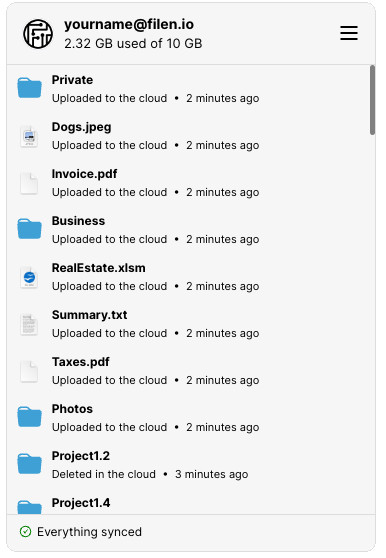Image resolution: width=386 pixels, height=558 pixels.
Task: Click the Dogs.jpeg image file icon
Action: [x=29, y=136]
